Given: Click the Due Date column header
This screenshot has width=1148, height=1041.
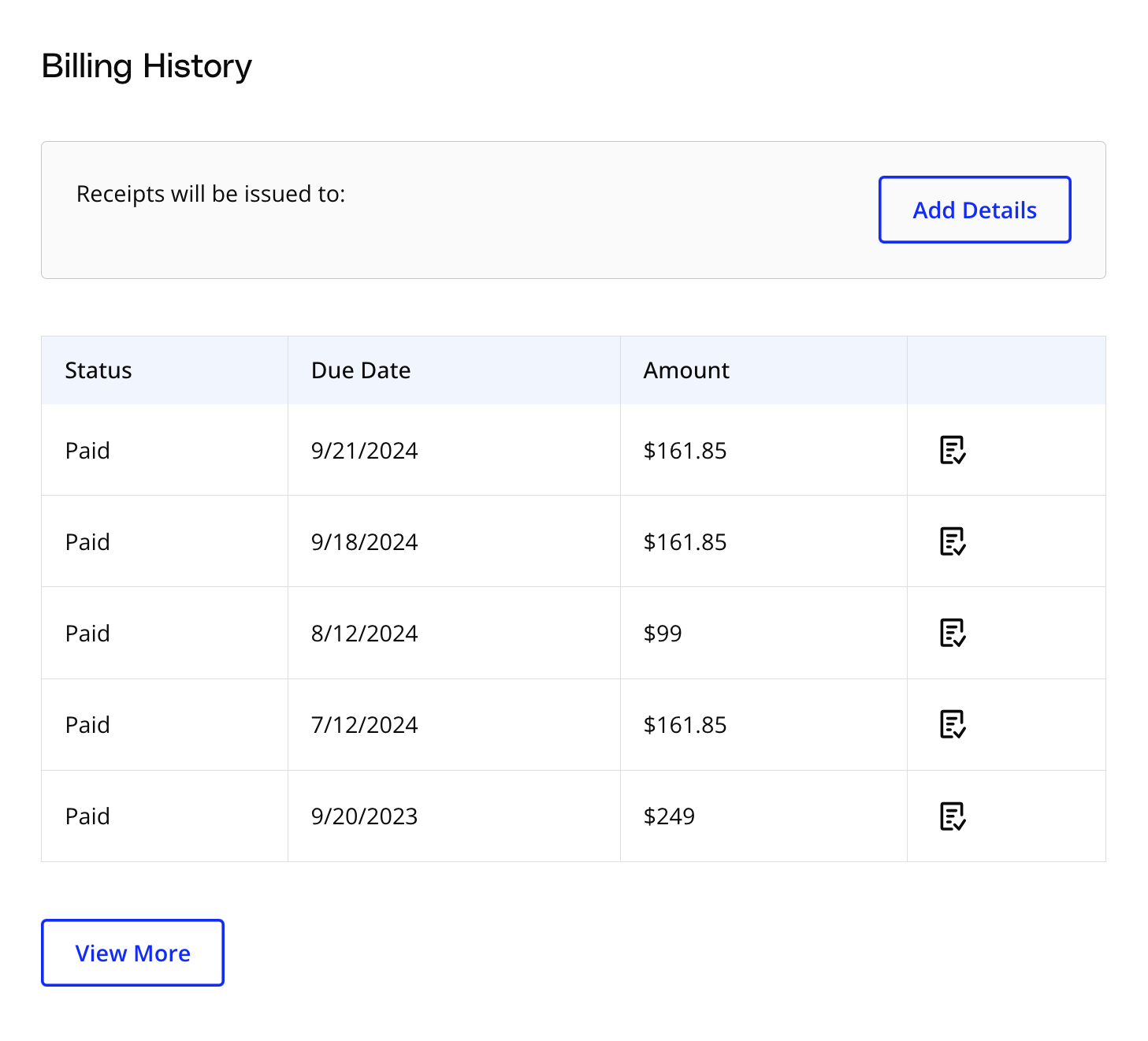Looking at the screenshot, I should point(361,370).
